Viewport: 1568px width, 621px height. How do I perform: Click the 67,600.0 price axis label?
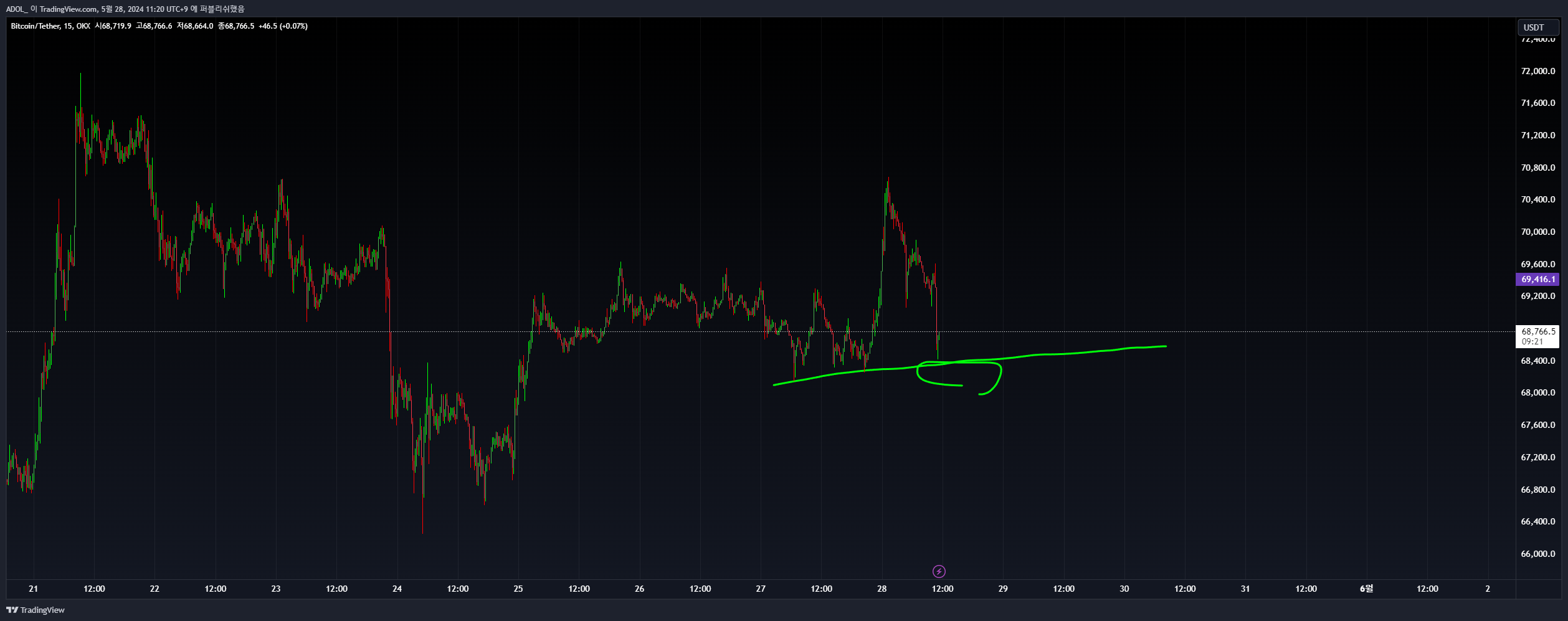1538,425
